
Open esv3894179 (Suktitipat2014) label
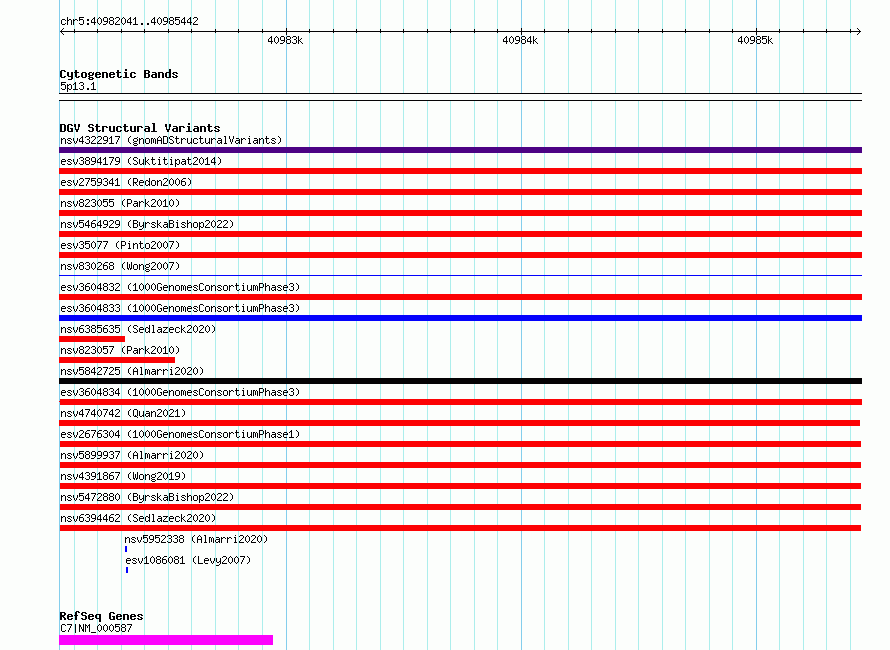coord(141,161)
